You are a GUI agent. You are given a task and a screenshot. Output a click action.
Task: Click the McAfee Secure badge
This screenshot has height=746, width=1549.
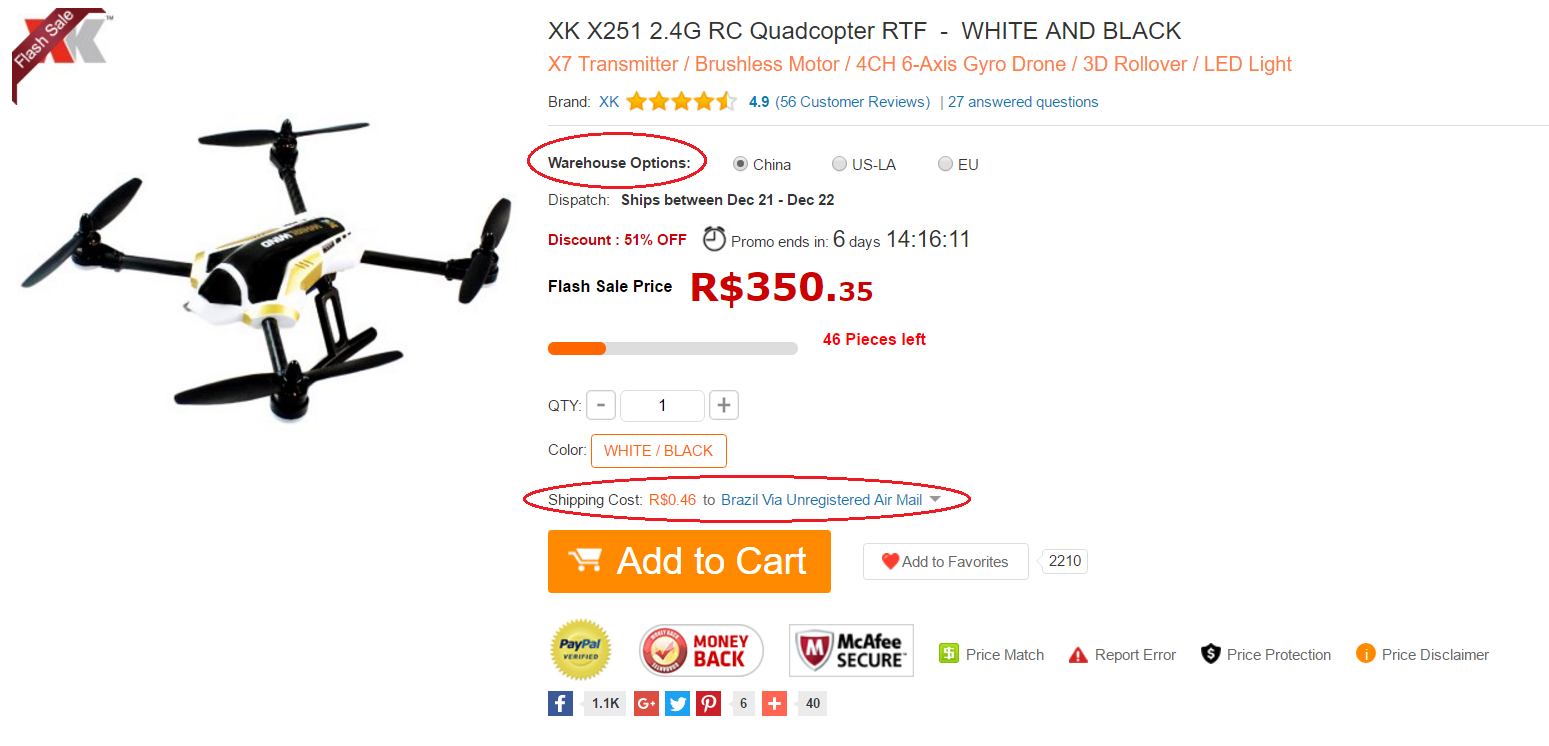tap(851, 651)
